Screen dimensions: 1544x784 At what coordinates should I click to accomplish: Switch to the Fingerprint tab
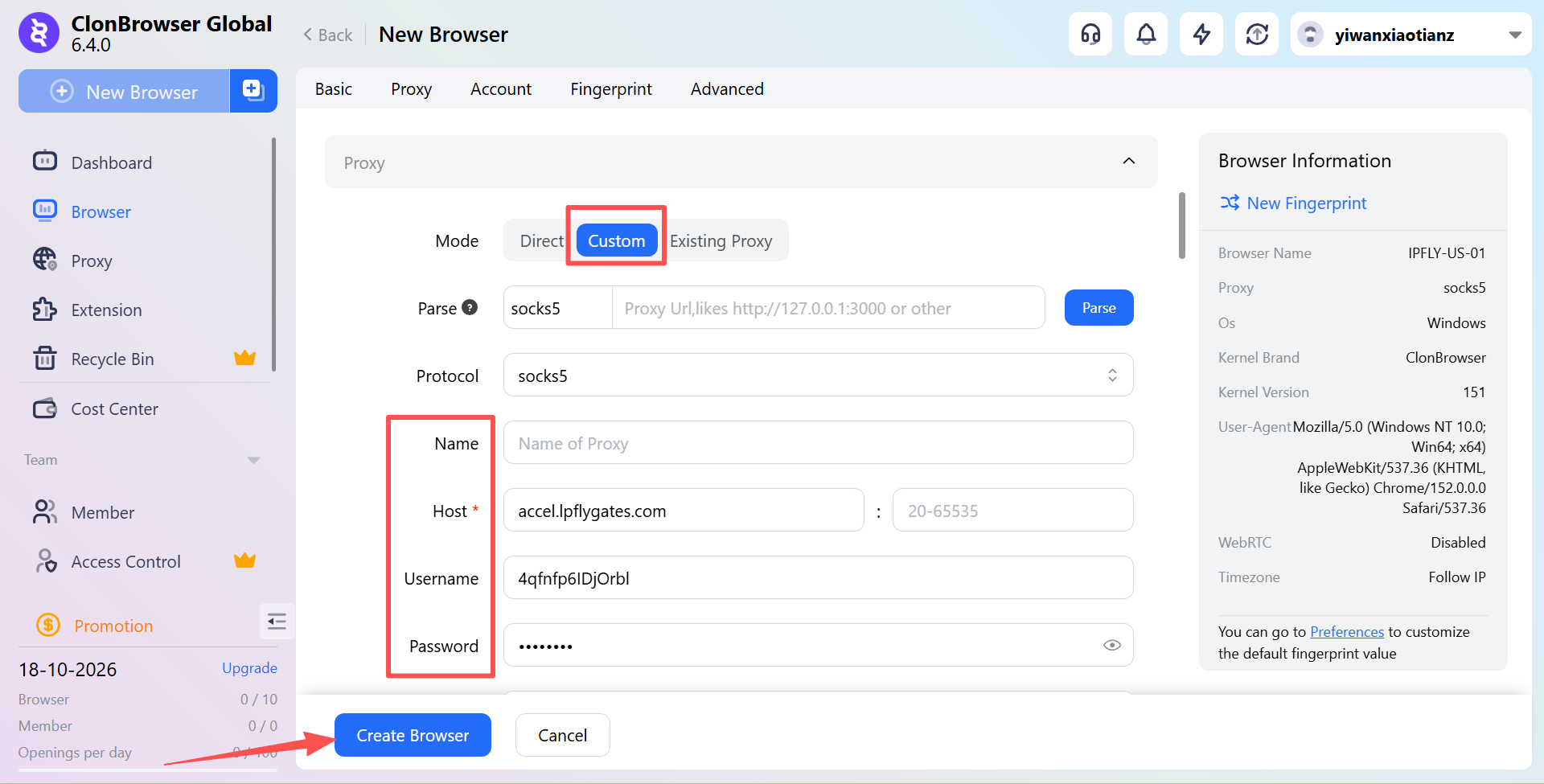click(x=611, y=88)
